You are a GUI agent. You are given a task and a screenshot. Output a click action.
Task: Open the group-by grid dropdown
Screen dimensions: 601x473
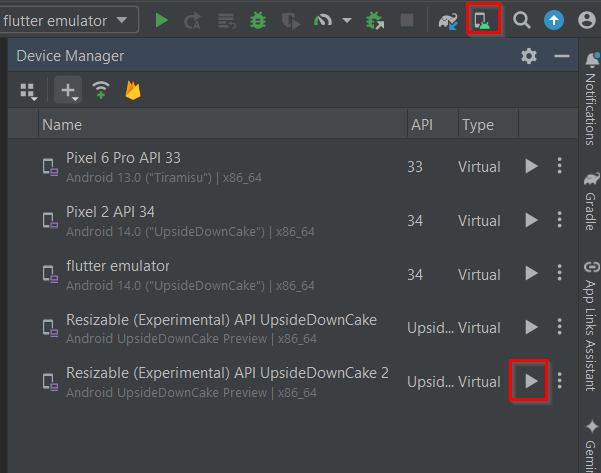coord(29,92)
